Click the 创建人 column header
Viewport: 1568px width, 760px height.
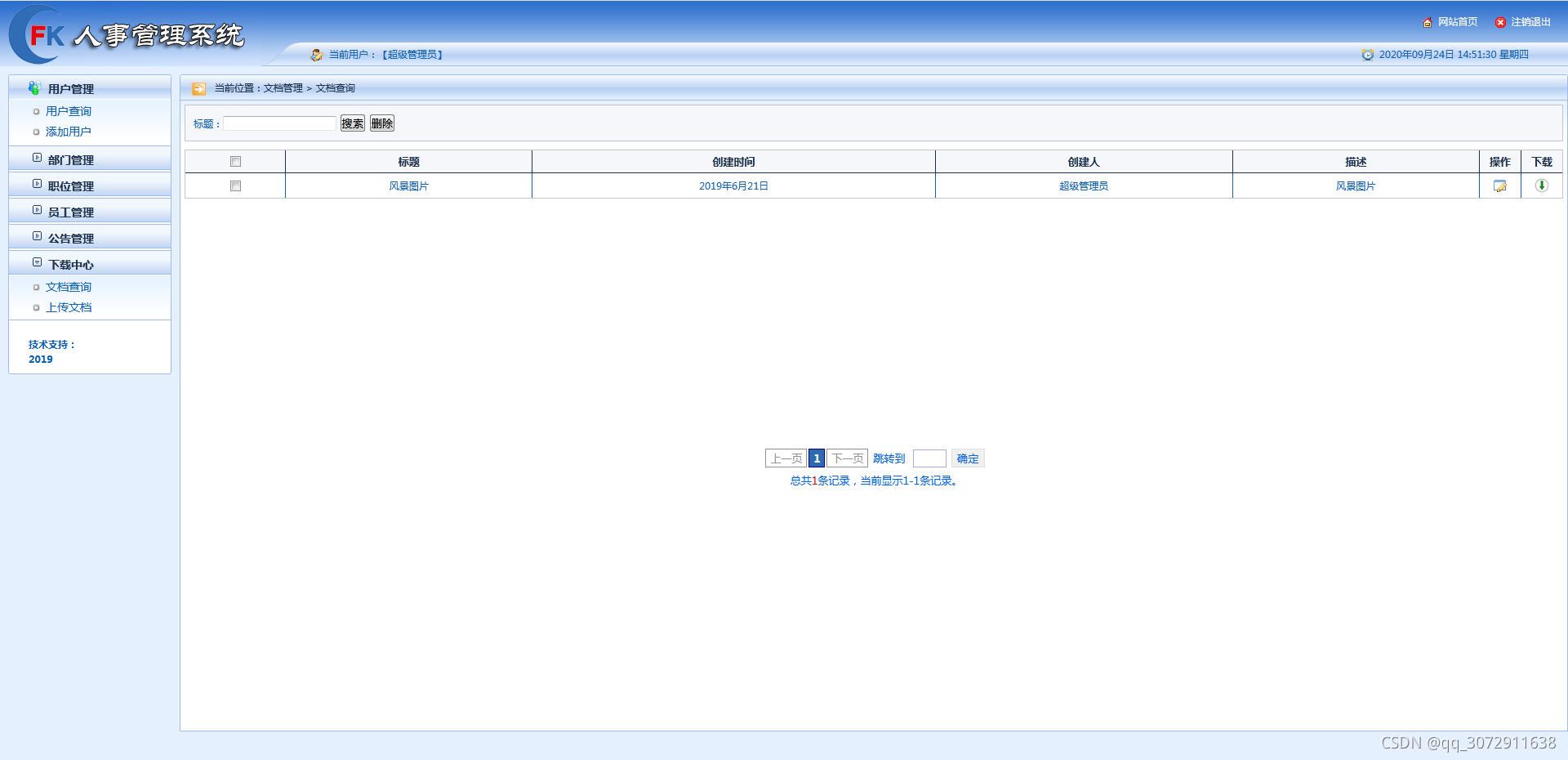tap(1084, 162)
